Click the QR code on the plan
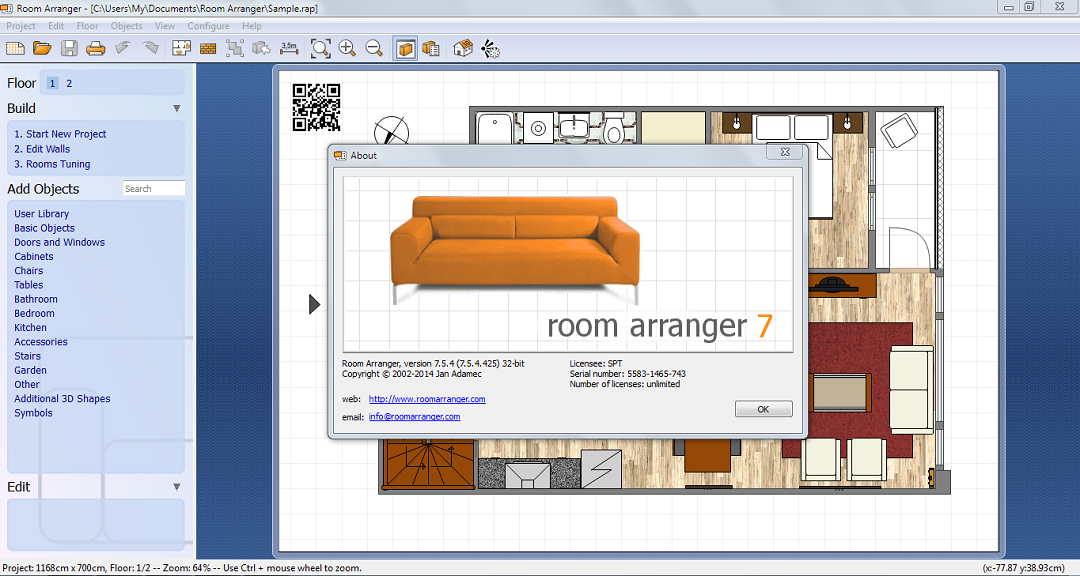The height and width of the screenshot is (576, 1080). [x=316, y=107]
